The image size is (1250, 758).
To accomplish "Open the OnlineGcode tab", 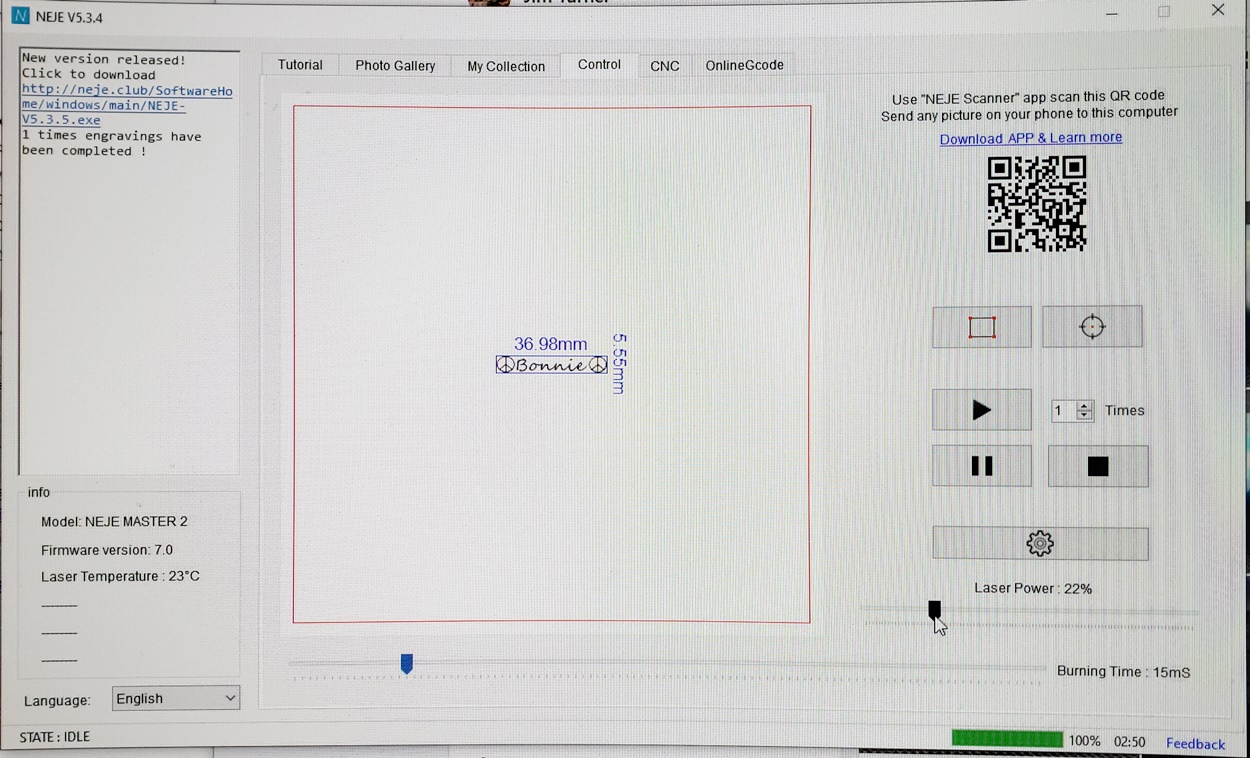I will [x=744, y=66].
